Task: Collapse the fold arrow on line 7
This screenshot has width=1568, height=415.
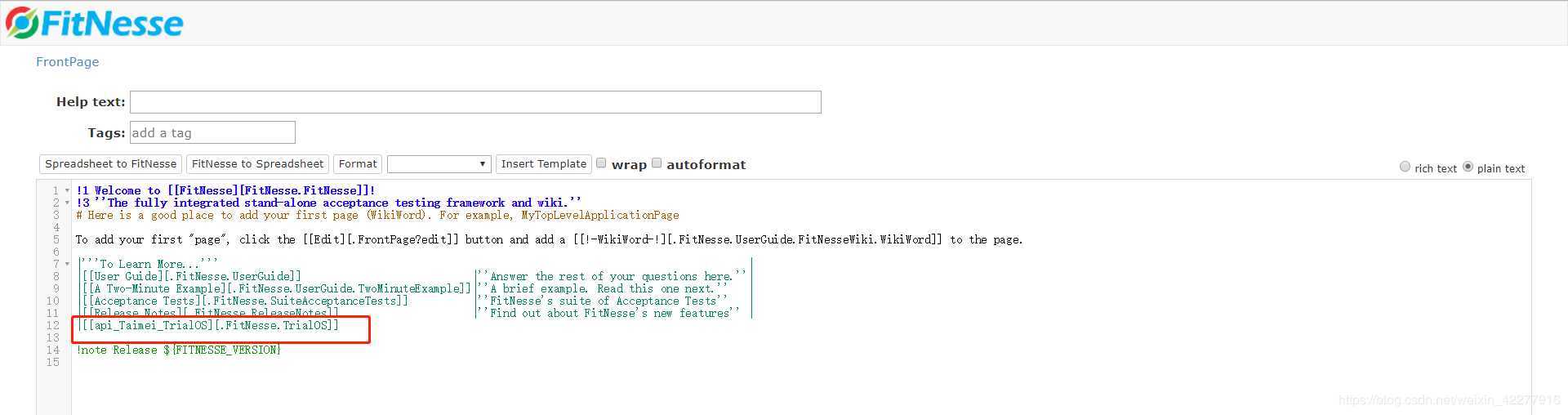Action: point(67,264)
